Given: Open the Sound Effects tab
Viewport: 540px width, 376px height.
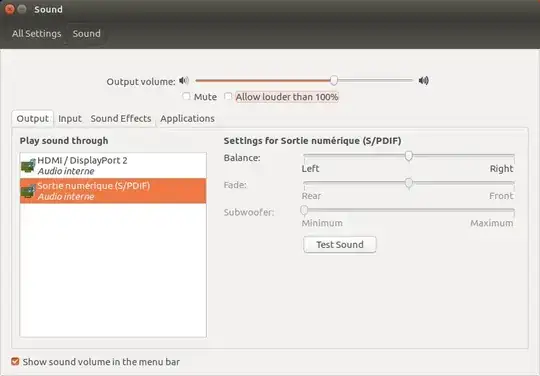Looking at the screenshot, I should [121, 118].
